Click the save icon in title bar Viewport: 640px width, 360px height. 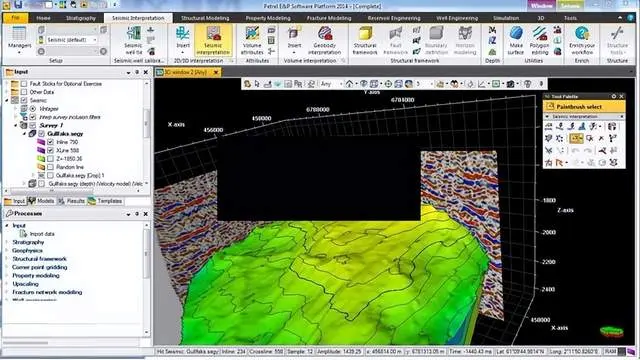[x=18, y=5]
